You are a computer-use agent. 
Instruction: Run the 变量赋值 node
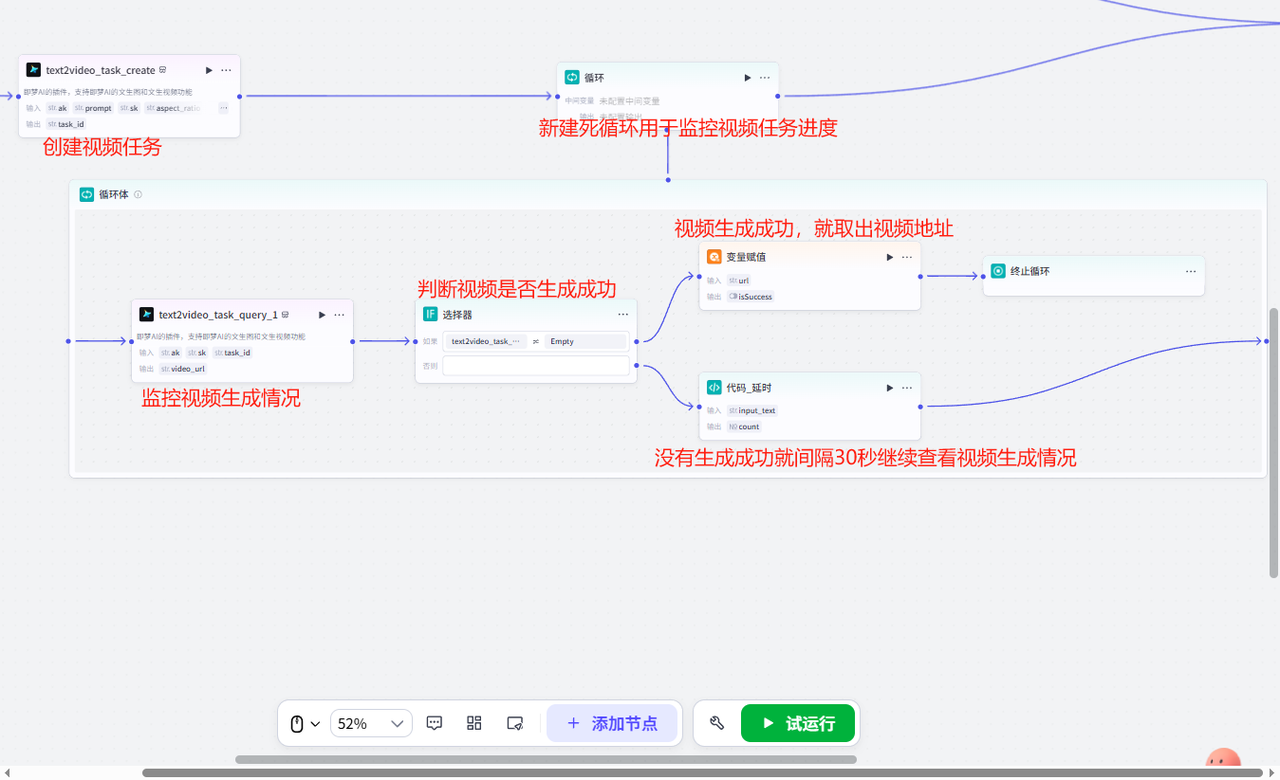point(890,257)
